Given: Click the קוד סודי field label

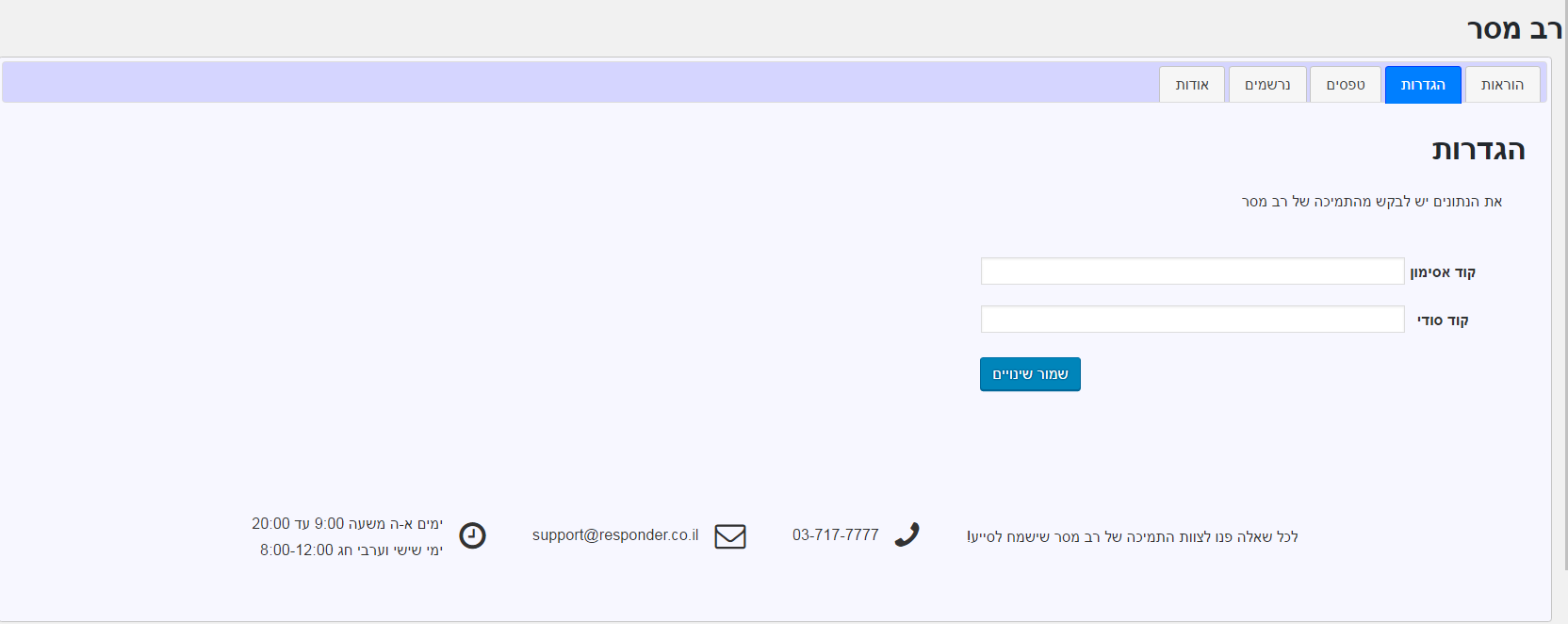Looking at the screenshot, I should (x=1442, y=320).
